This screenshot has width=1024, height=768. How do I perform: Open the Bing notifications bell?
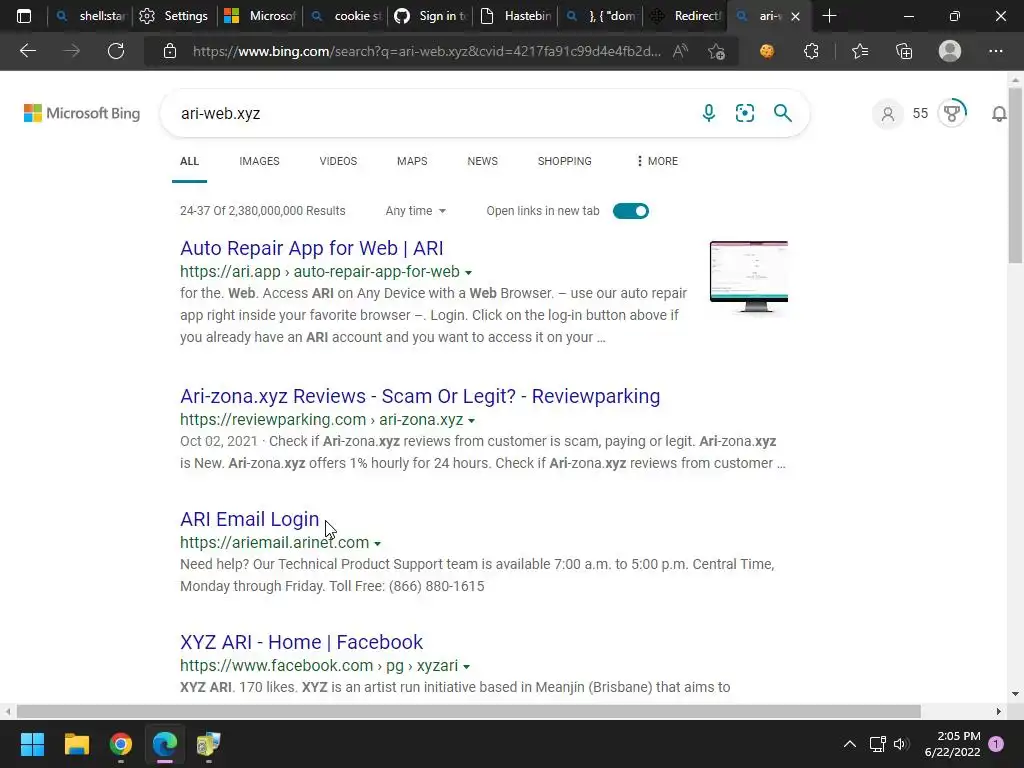point(999,114)
